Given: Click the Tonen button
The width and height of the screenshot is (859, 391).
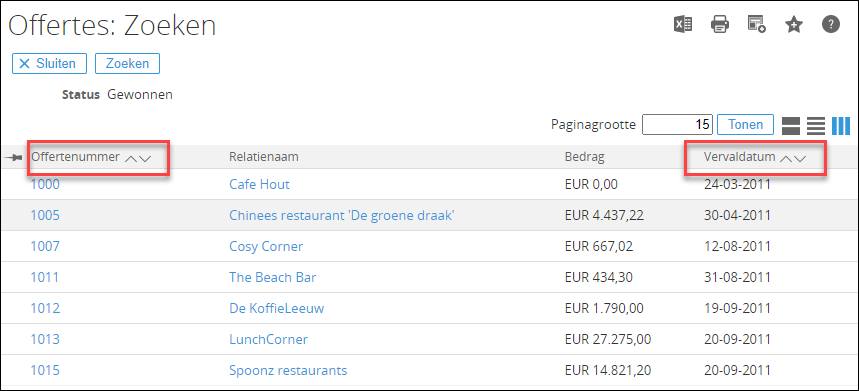Looking at the screenshot, I should [745, 124].
